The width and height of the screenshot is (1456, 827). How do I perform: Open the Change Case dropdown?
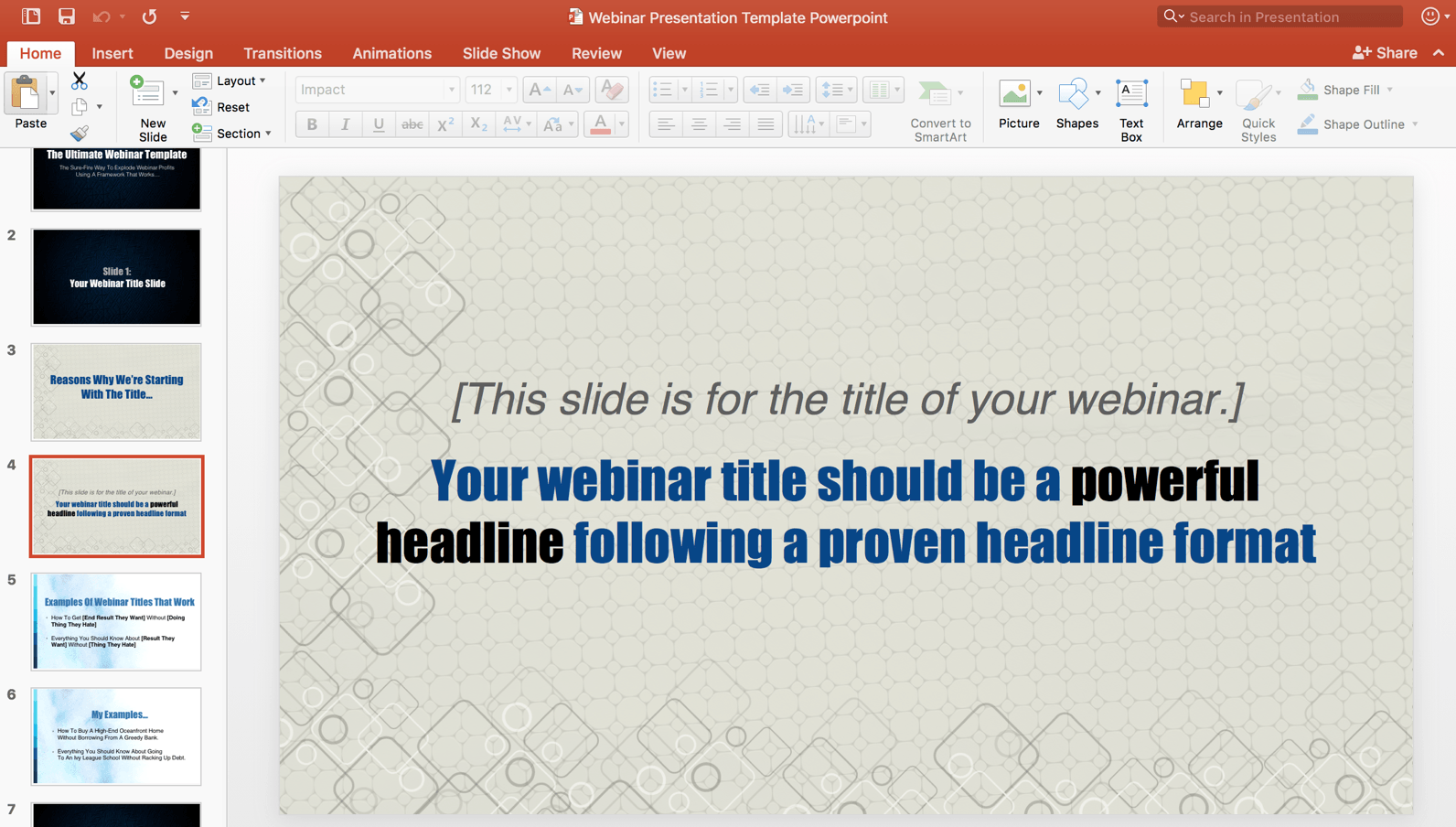(558, 124)
